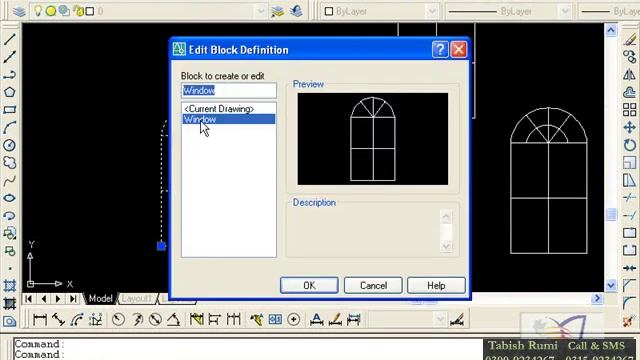Select the Chamfer tool
This screenshot has height=360, width=640.
pos(629,286)
